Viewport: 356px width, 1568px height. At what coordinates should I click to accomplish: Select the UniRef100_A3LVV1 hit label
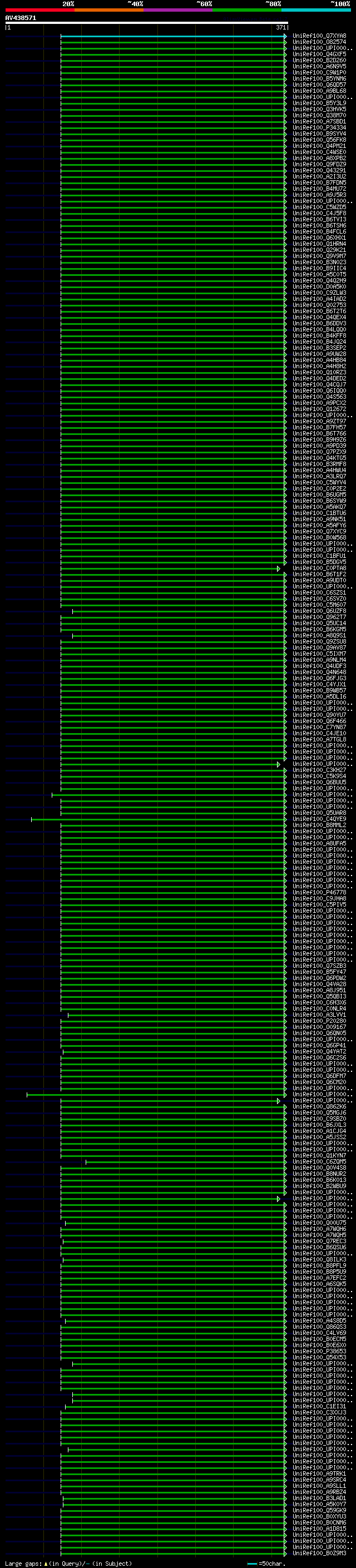coord(319,1015)
